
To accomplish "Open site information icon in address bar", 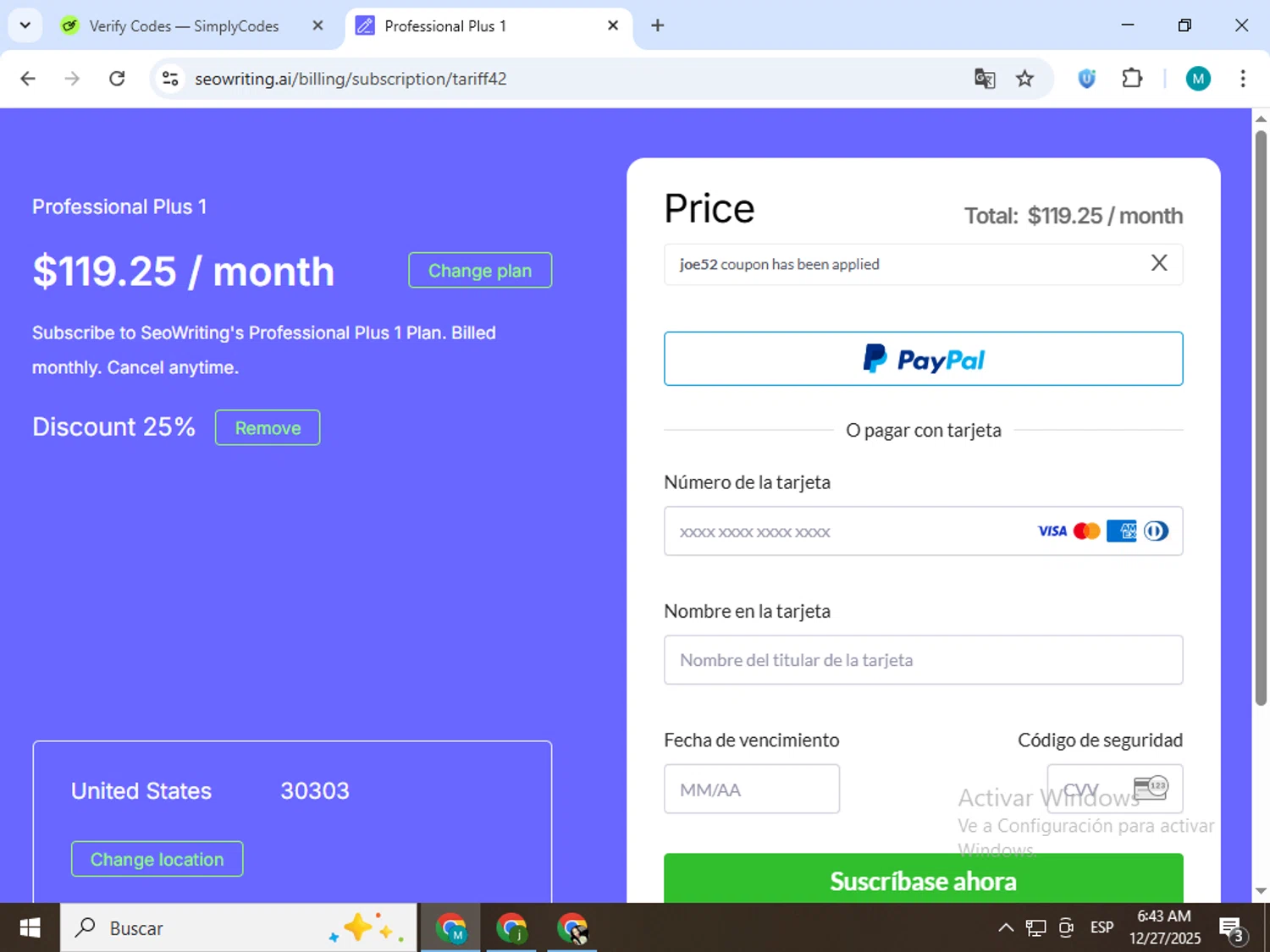I will (170, 79).
